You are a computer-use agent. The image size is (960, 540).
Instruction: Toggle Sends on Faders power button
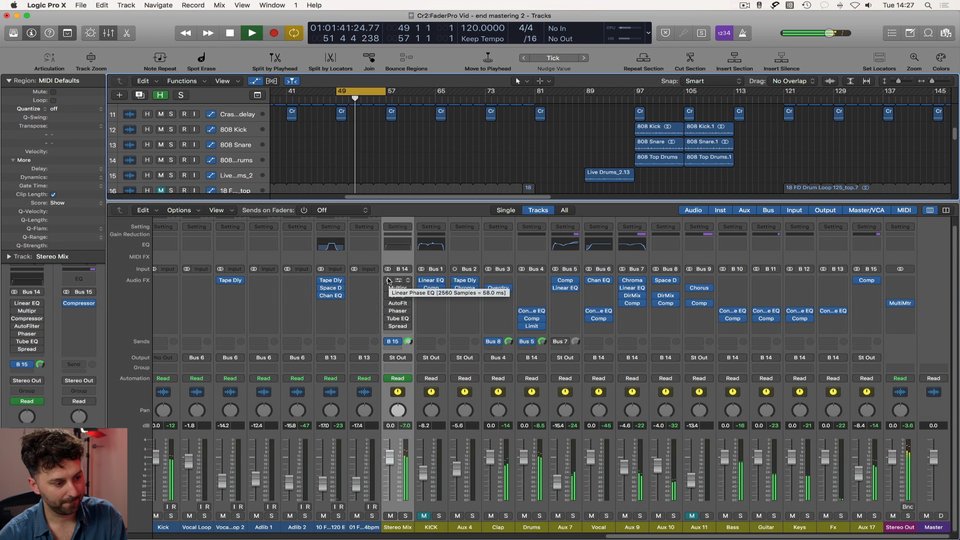[x=304, y=210]
